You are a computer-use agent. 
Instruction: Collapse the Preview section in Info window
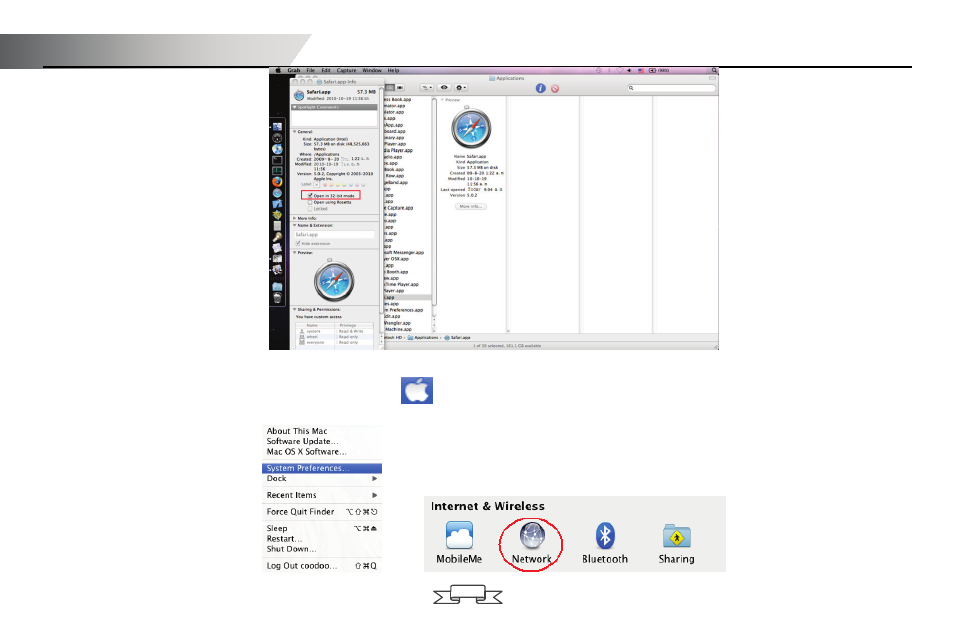click(295, 252)
